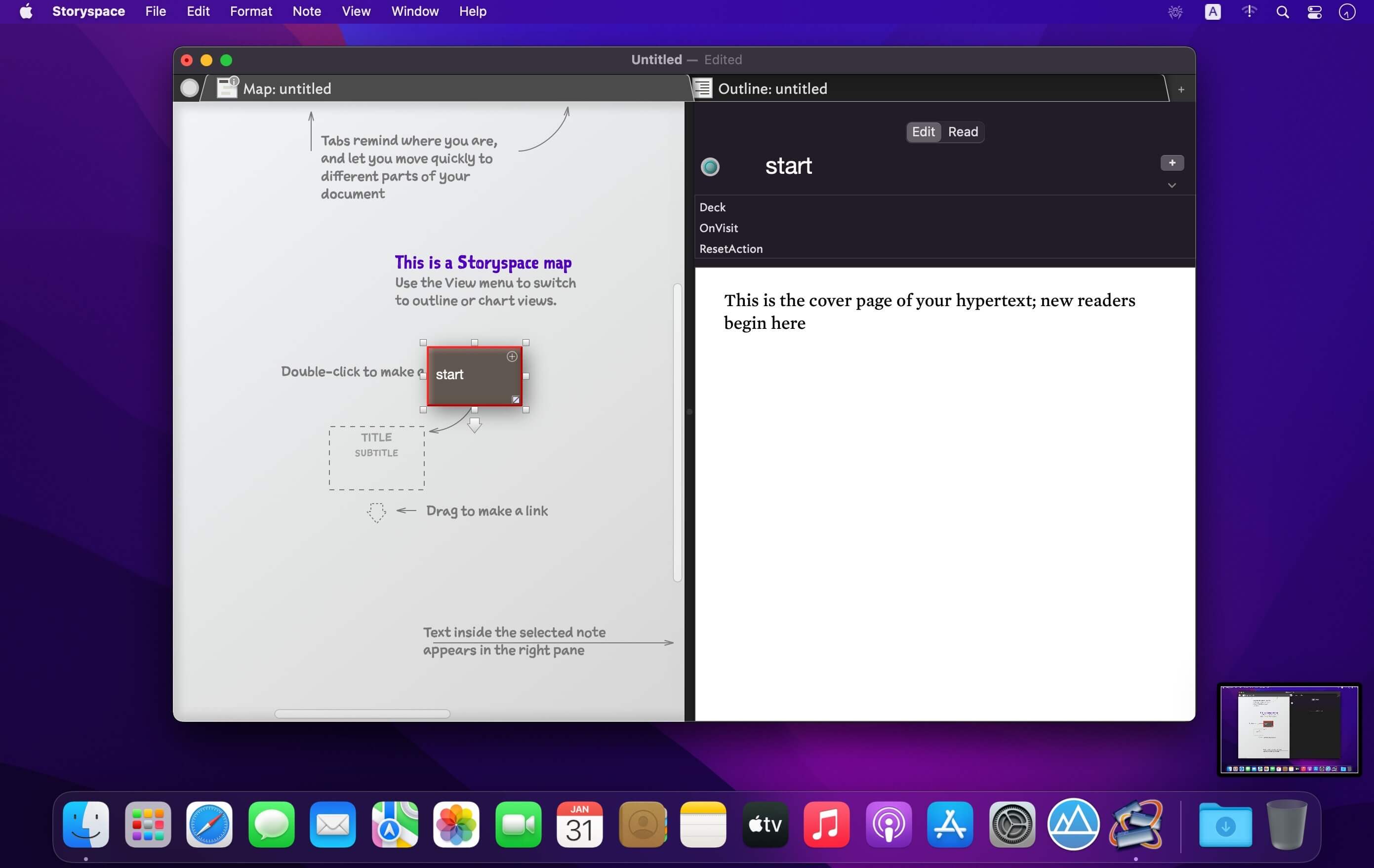Open the Control Center menu bar icon
The height and width of the screenshot is (868, 1374).
(x=1314, y=12)
